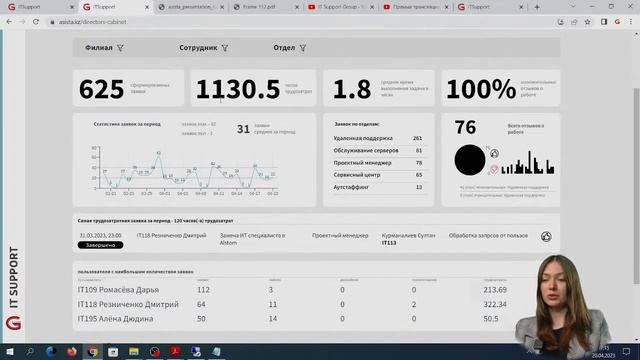The width and height of the screenshot is (640, 360).
Task: Open the Windows Start menu
Action: pos(9,351)
